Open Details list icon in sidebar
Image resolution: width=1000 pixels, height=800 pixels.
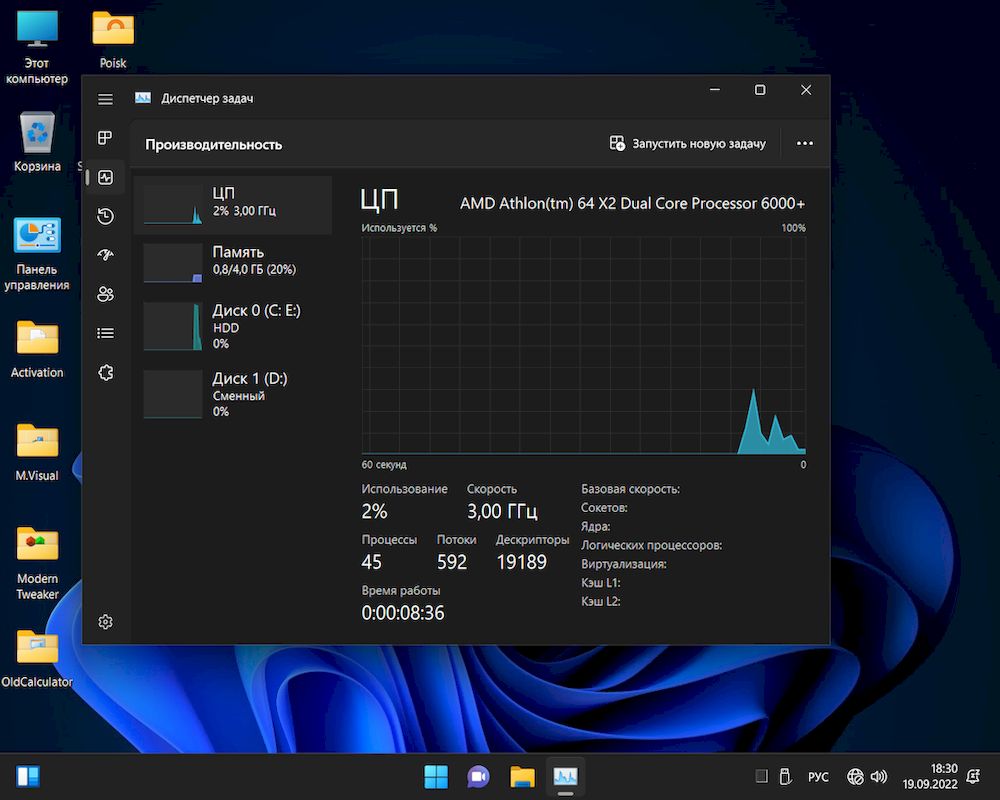coord(105,333)
